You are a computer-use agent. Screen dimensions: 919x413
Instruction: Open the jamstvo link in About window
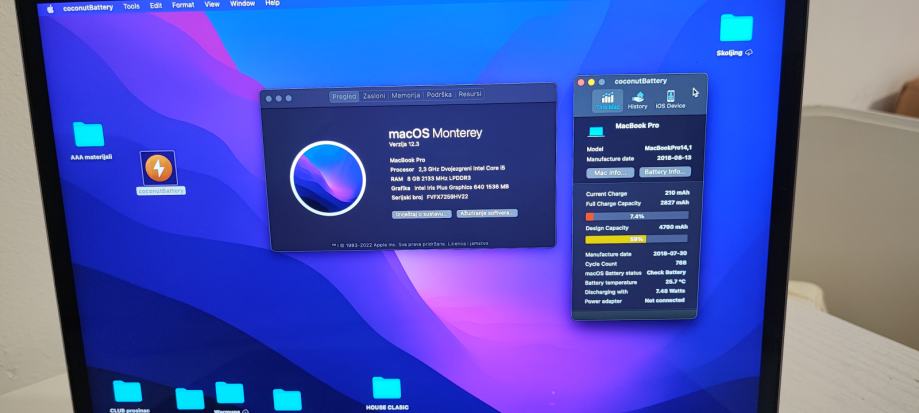point(479,243)
